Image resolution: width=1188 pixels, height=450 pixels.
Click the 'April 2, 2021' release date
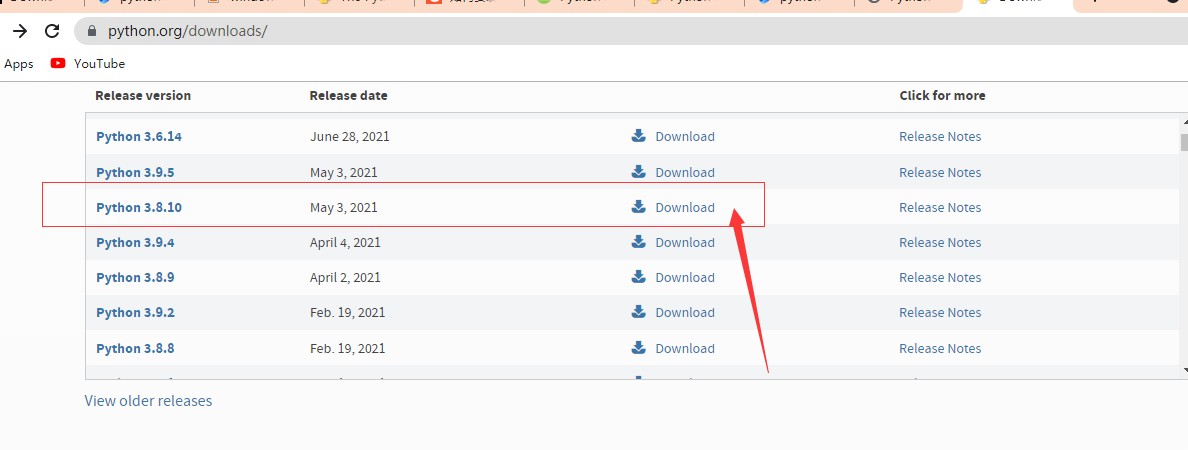(345, 277)
